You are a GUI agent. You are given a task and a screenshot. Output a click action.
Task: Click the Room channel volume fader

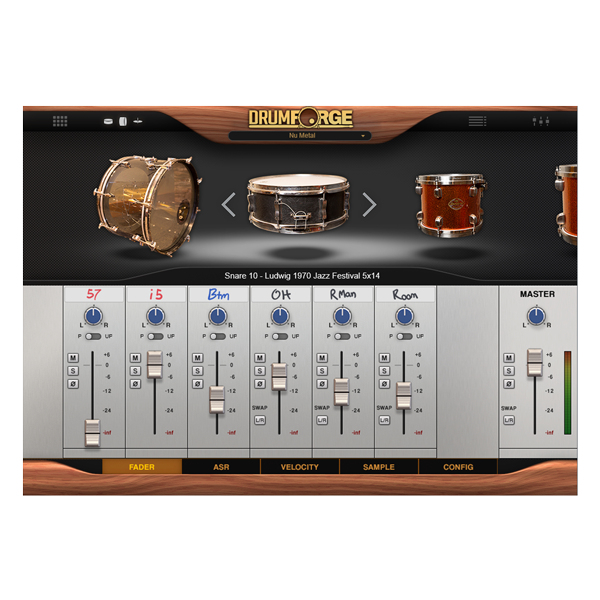pyautogui.click(x=404, y=395)
